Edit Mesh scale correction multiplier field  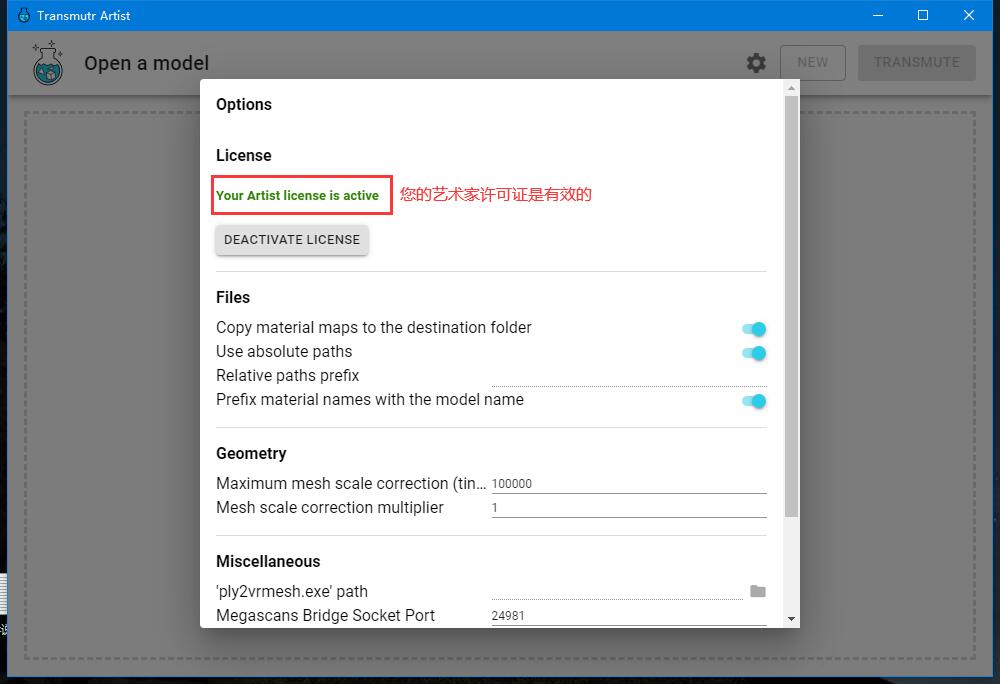[629, 508]
